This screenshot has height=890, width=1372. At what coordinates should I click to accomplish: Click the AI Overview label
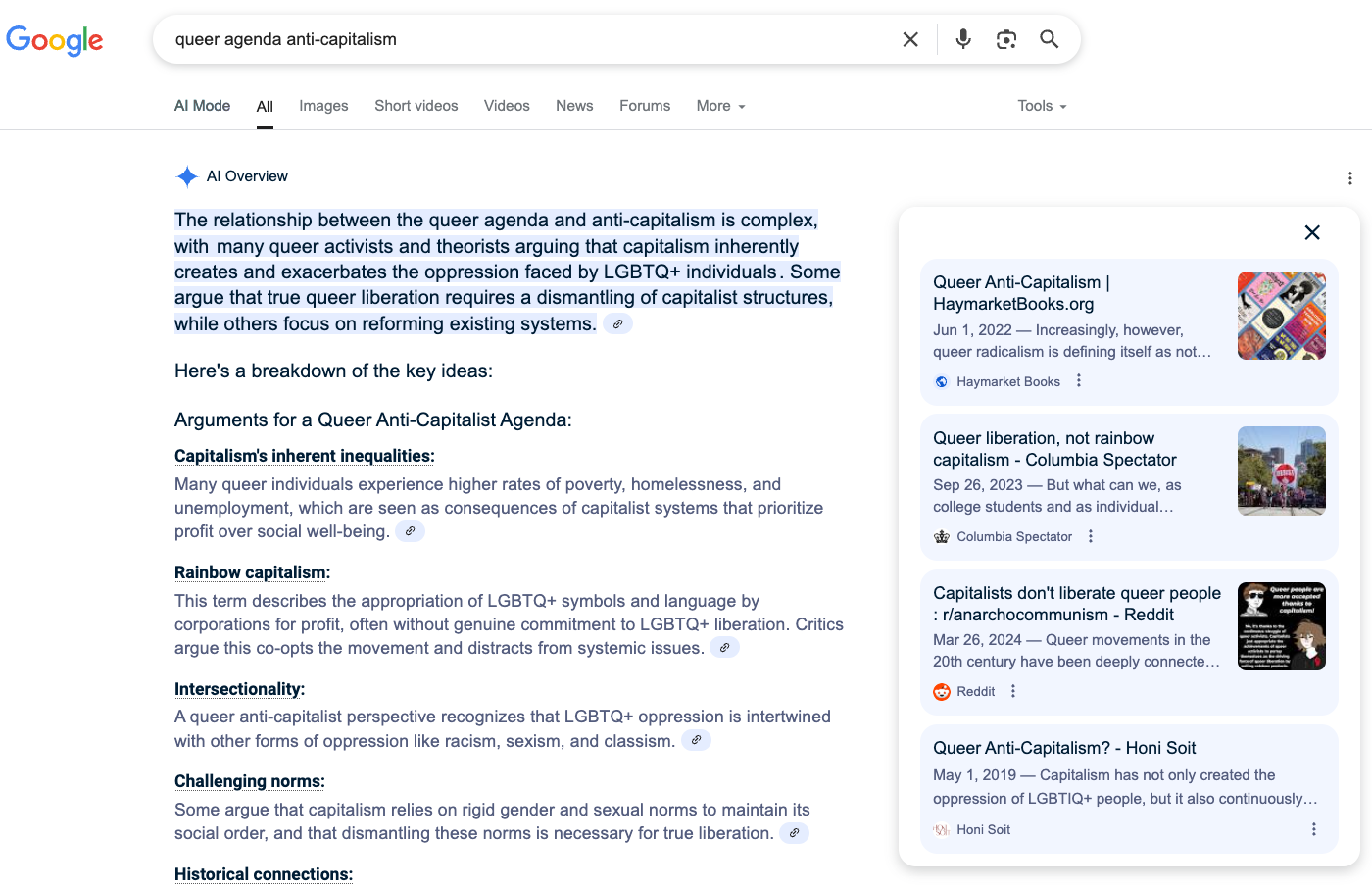247,176
